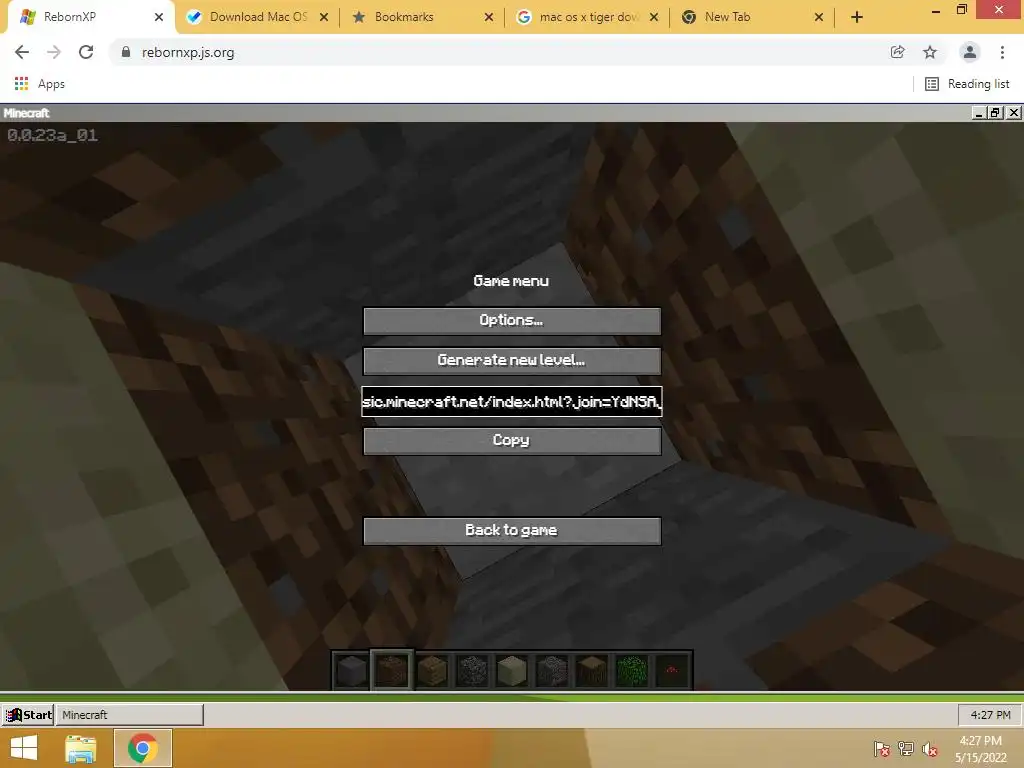The height and width of the screenshot is (768, 1024).
Task: Select the log block hotbar slot
Action: pyautogui.click(x=592, y=671)
